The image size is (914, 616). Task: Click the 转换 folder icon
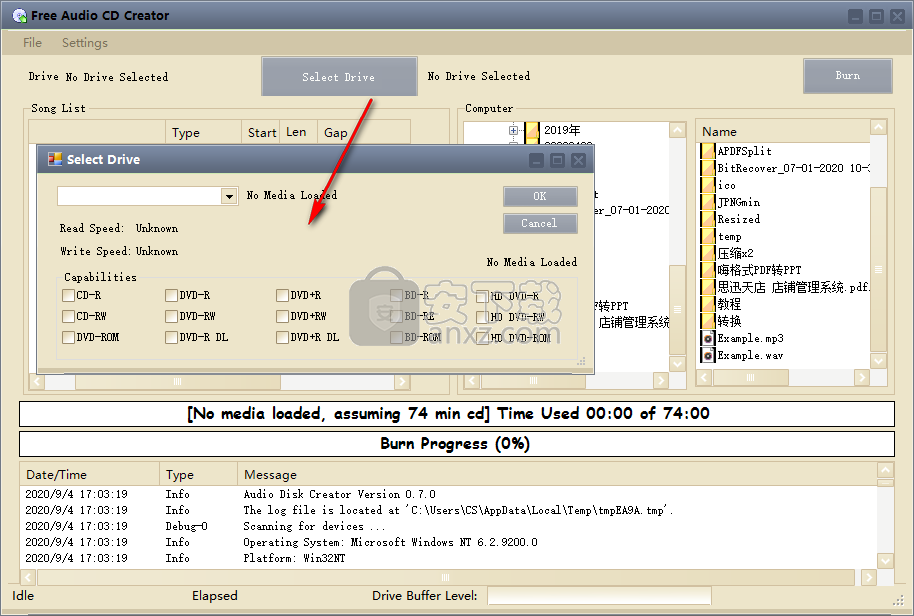point(708,321)
